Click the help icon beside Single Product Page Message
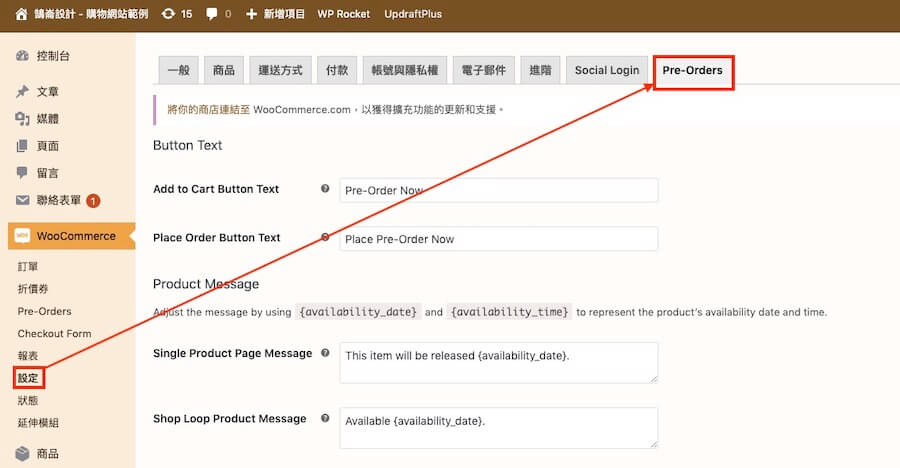Image resolution: width=900 pixels, height=468 pixels. 325,353
